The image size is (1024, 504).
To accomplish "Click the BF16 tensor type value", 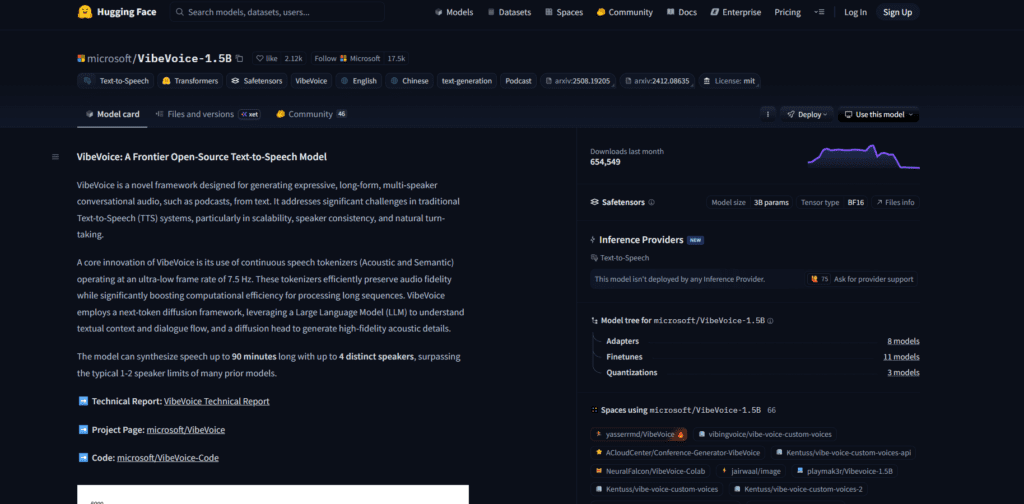I will click(856, 202).
